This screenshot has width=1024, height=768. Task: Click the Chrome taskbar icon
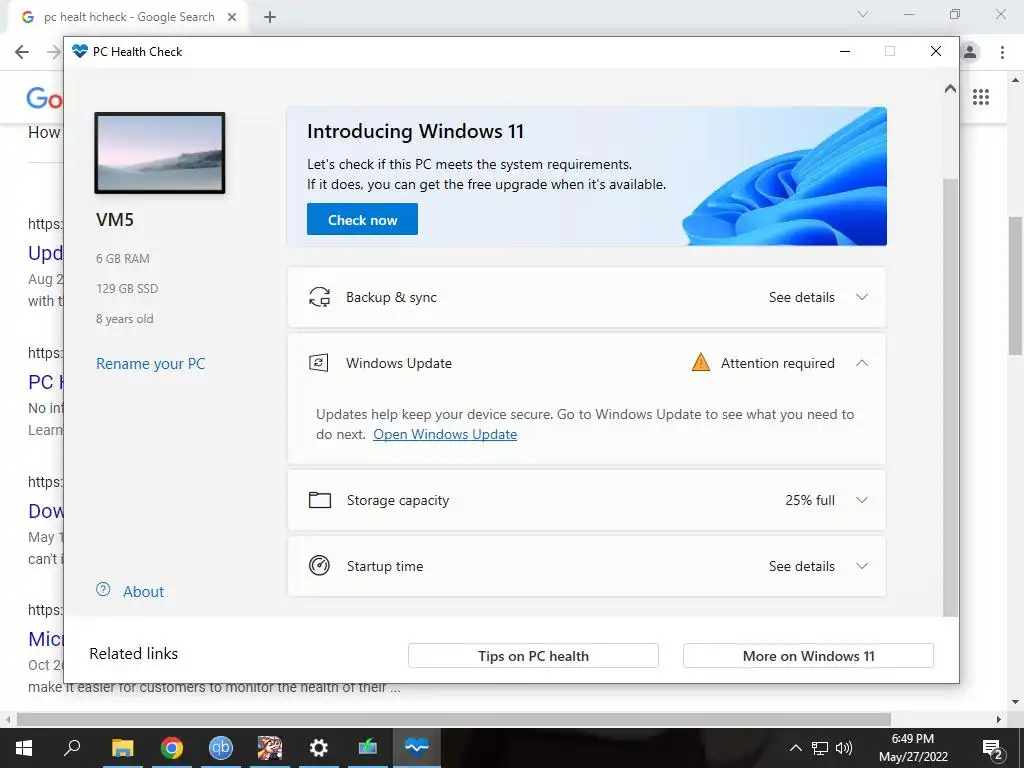click(171, 748)
